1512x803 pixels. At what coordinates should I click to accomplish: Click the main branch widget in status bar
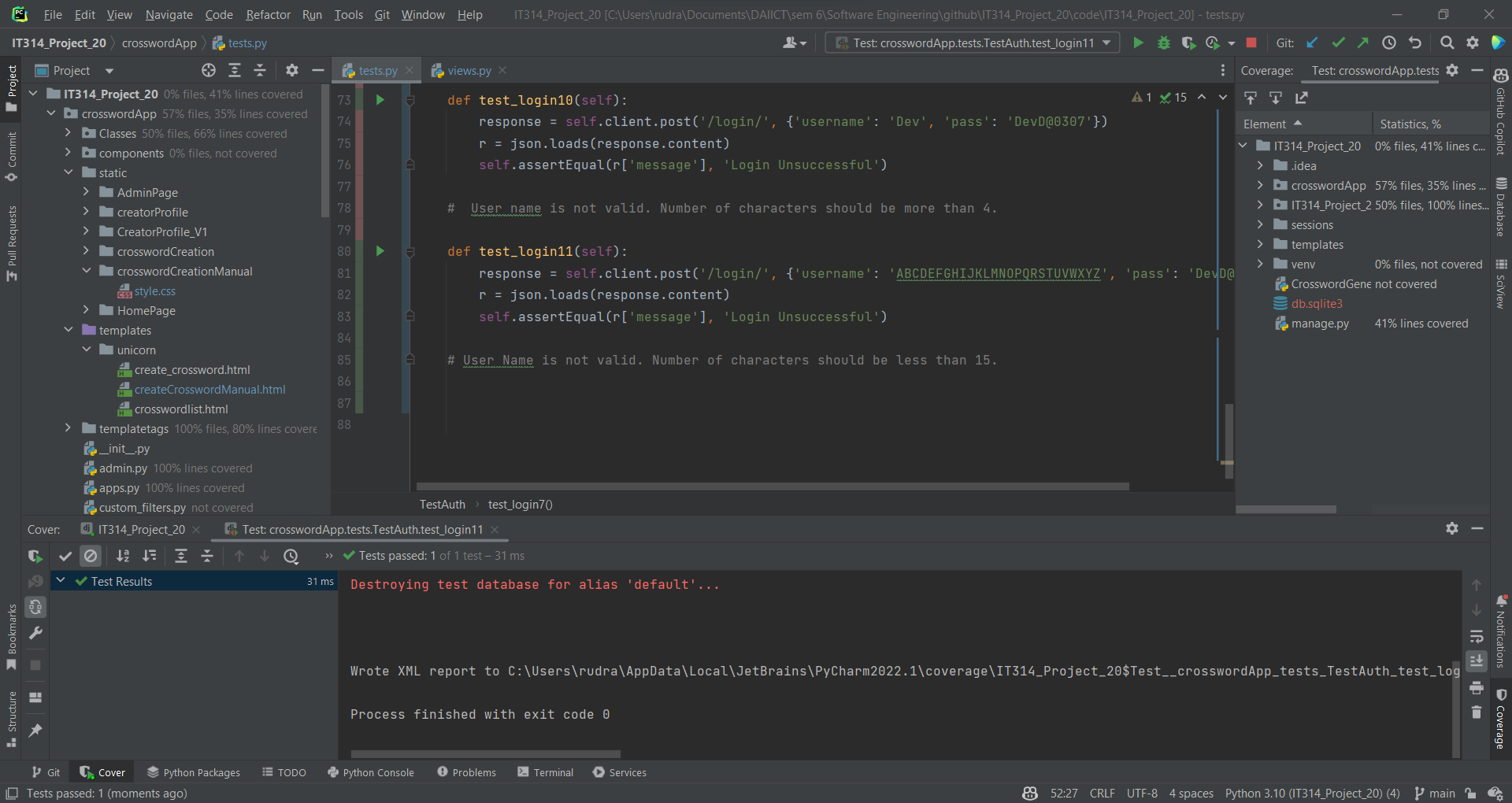tap(1435, 793)
